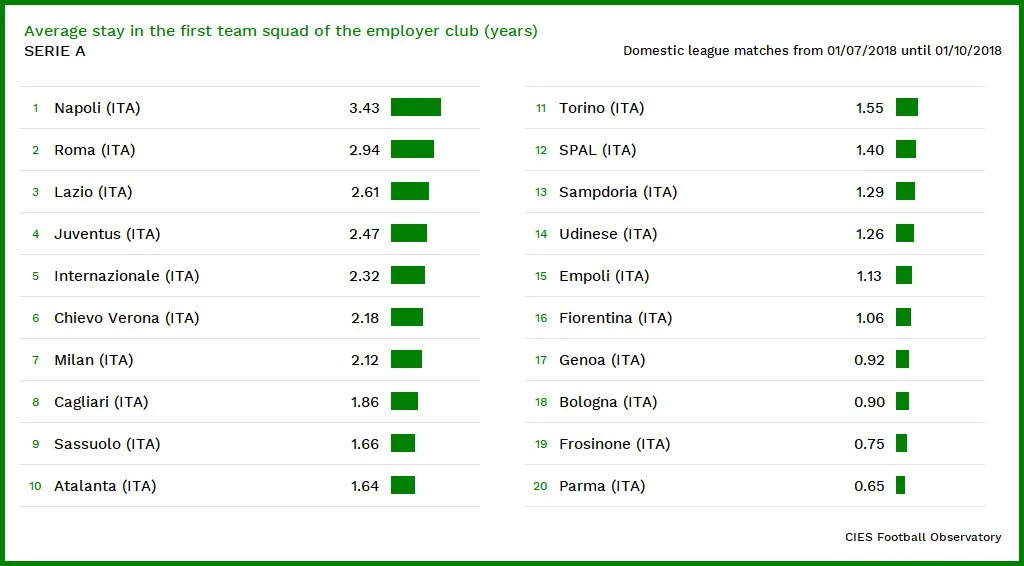Click the green bar beside Lazio's 2.61
The height and width of the screenshot is (566, 1024).
(409, 191)
